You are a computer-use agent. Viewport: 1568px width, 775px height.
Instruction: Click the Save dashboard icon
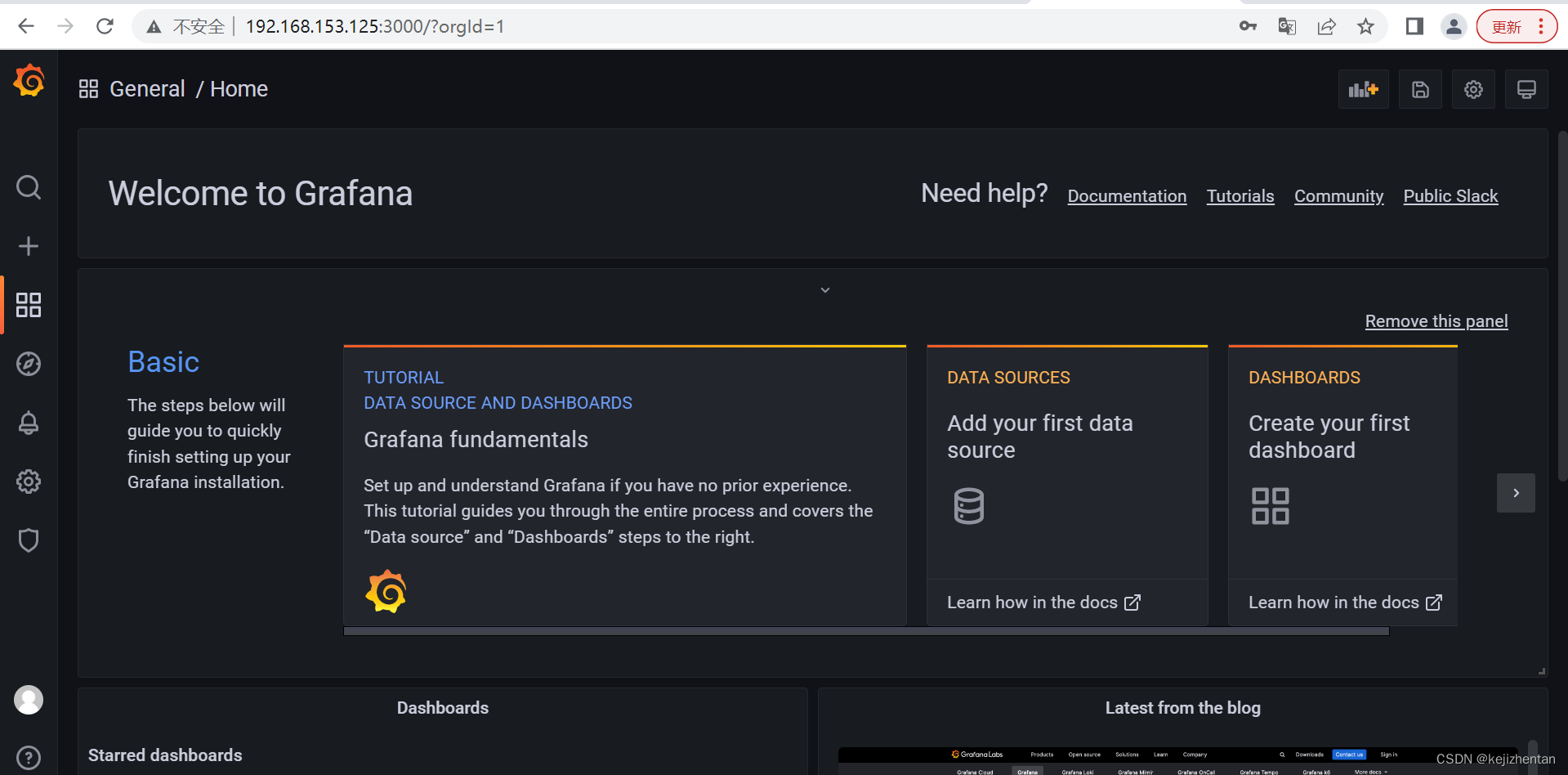[x=1421, y=89]
